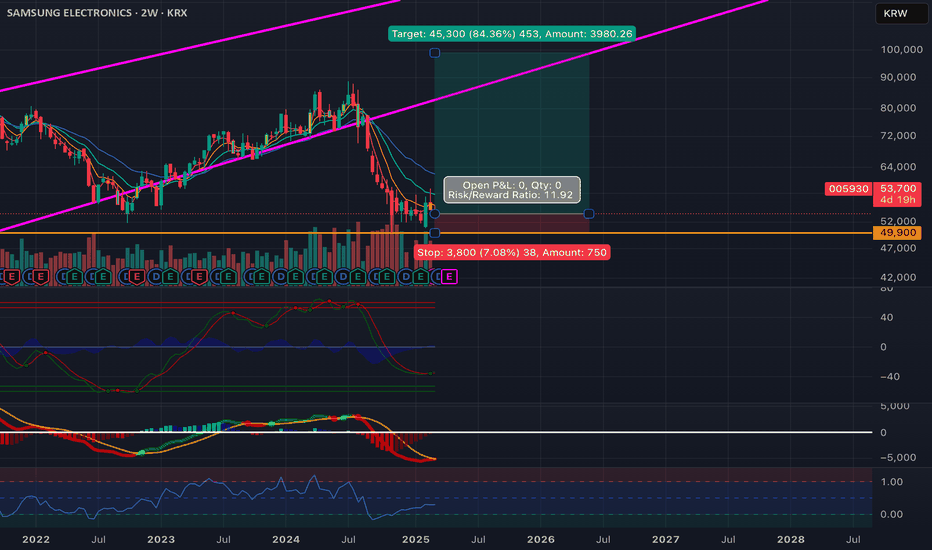The image size is (932, 550).
Task: Click the 42,000 price scale value
Action: click(x=898, y=278)
